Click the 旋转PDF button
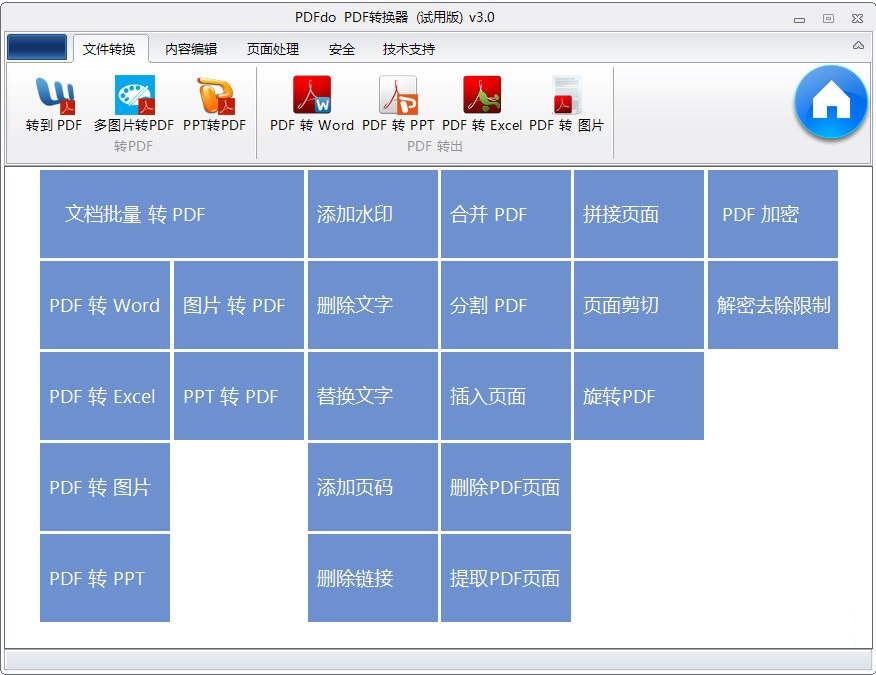 pos(639,396)
